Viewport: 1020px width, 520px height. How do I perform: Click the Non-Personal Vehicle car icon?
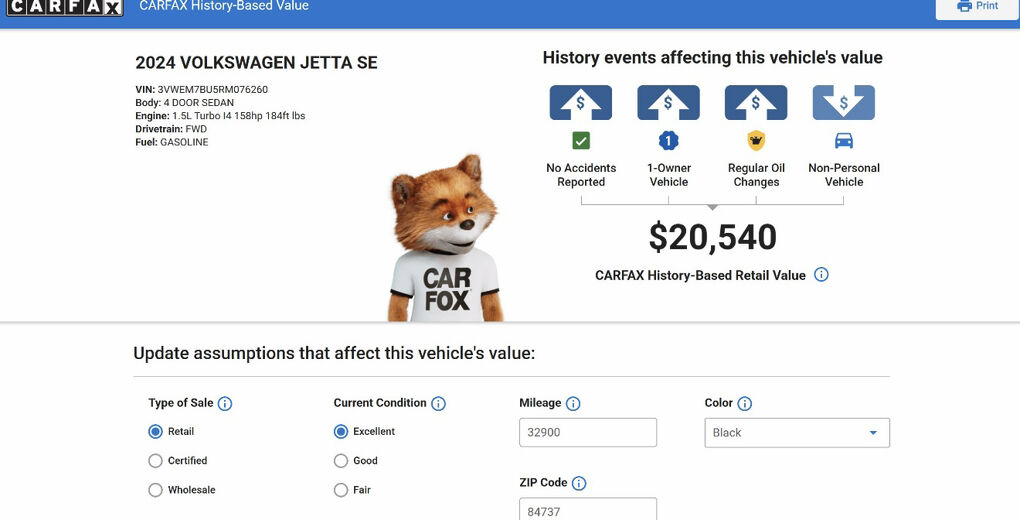click(x=844, y=141)
